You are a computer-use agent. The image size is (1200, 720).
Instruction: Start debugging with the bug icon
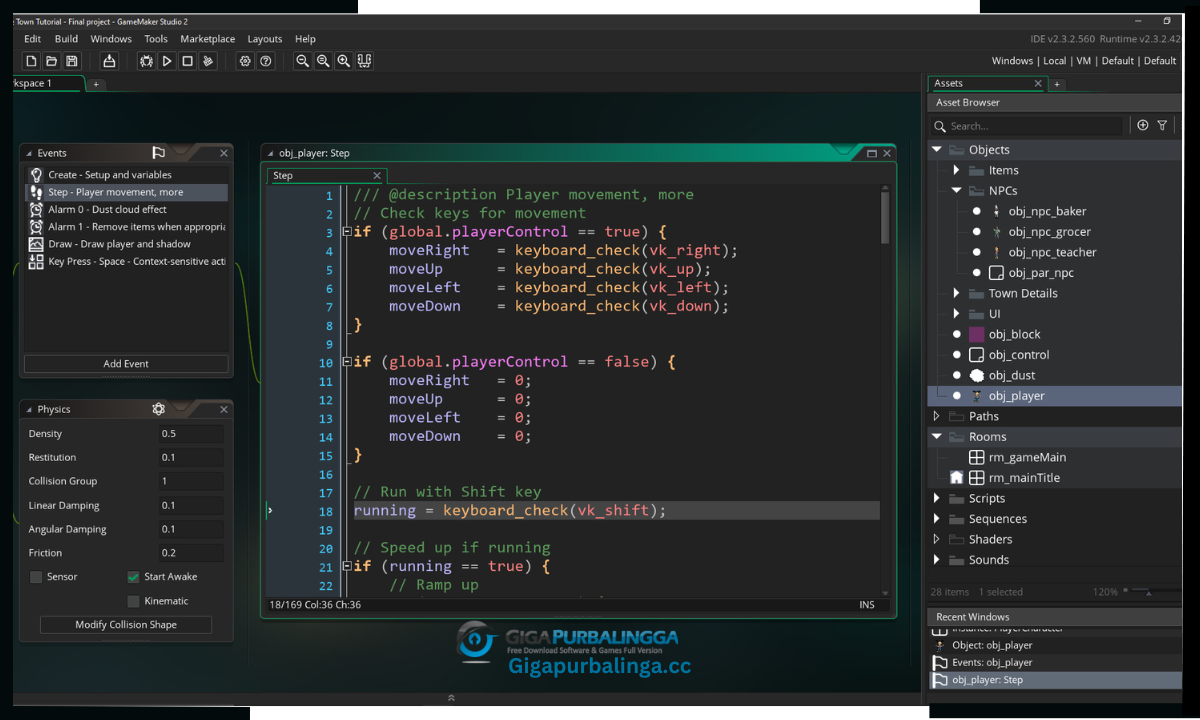(x=146, y=61)
